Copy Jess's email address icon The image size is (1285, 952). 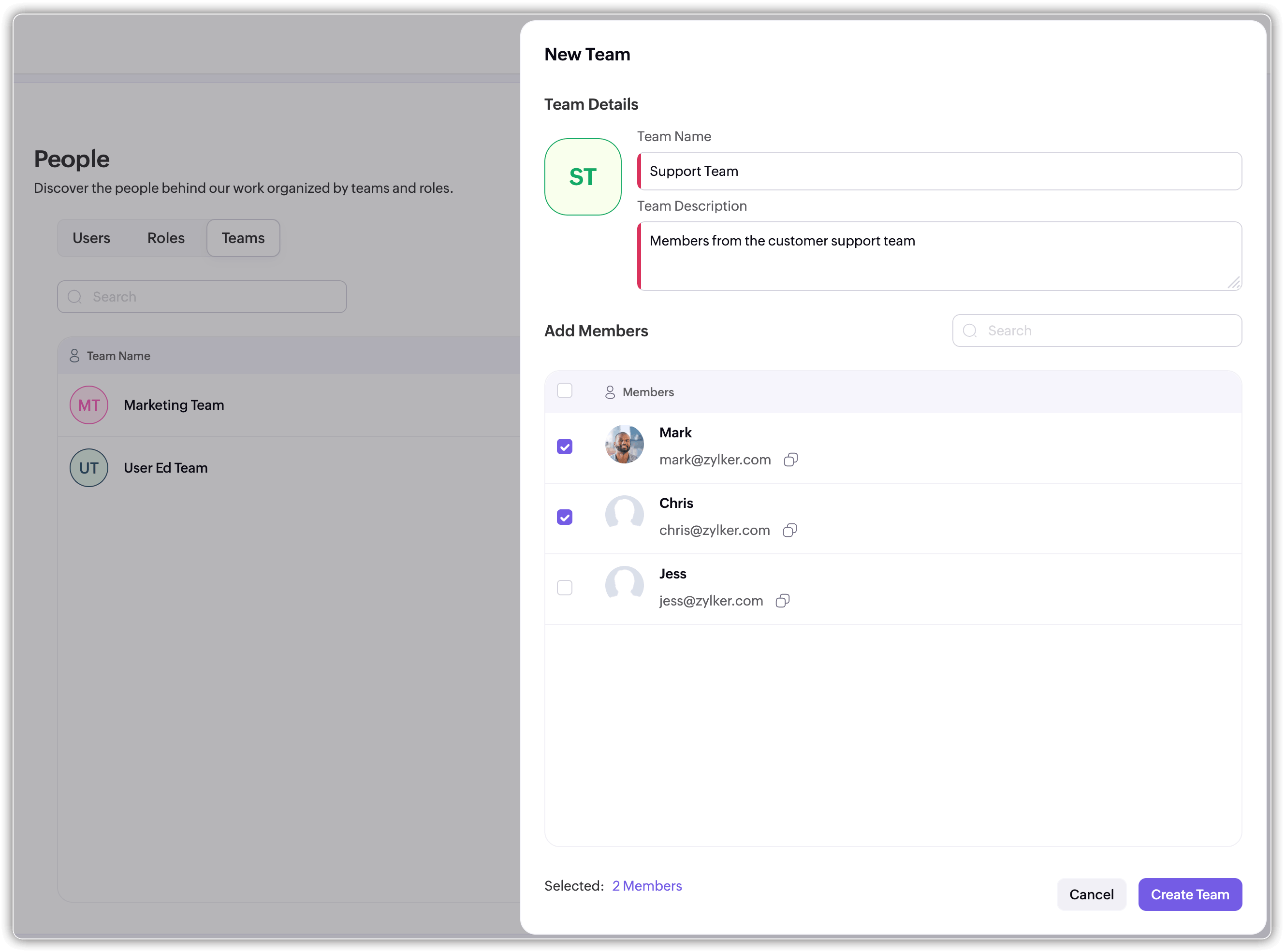tap(782, 601)
